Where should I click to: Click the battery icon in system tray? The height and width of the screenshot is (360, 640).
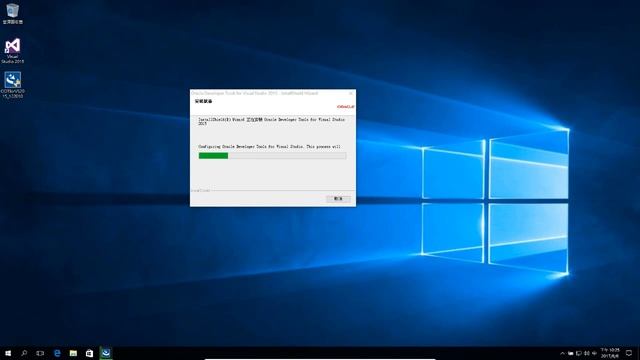pos(570,353)
